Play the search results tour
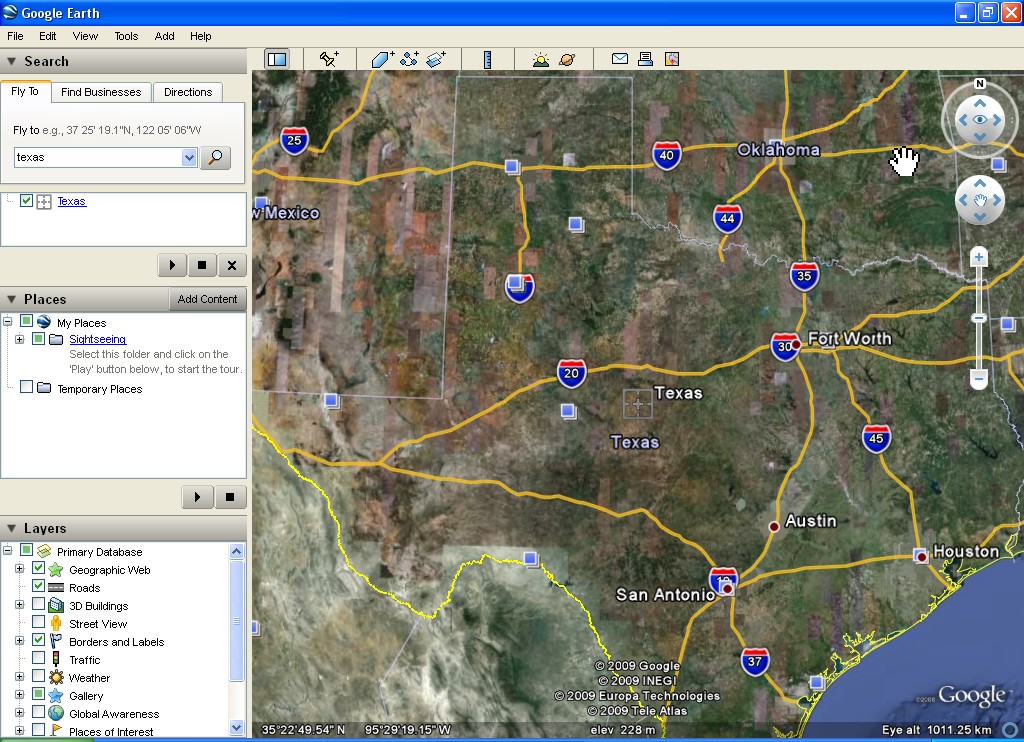1024x742 pixels. coord(172,265)
